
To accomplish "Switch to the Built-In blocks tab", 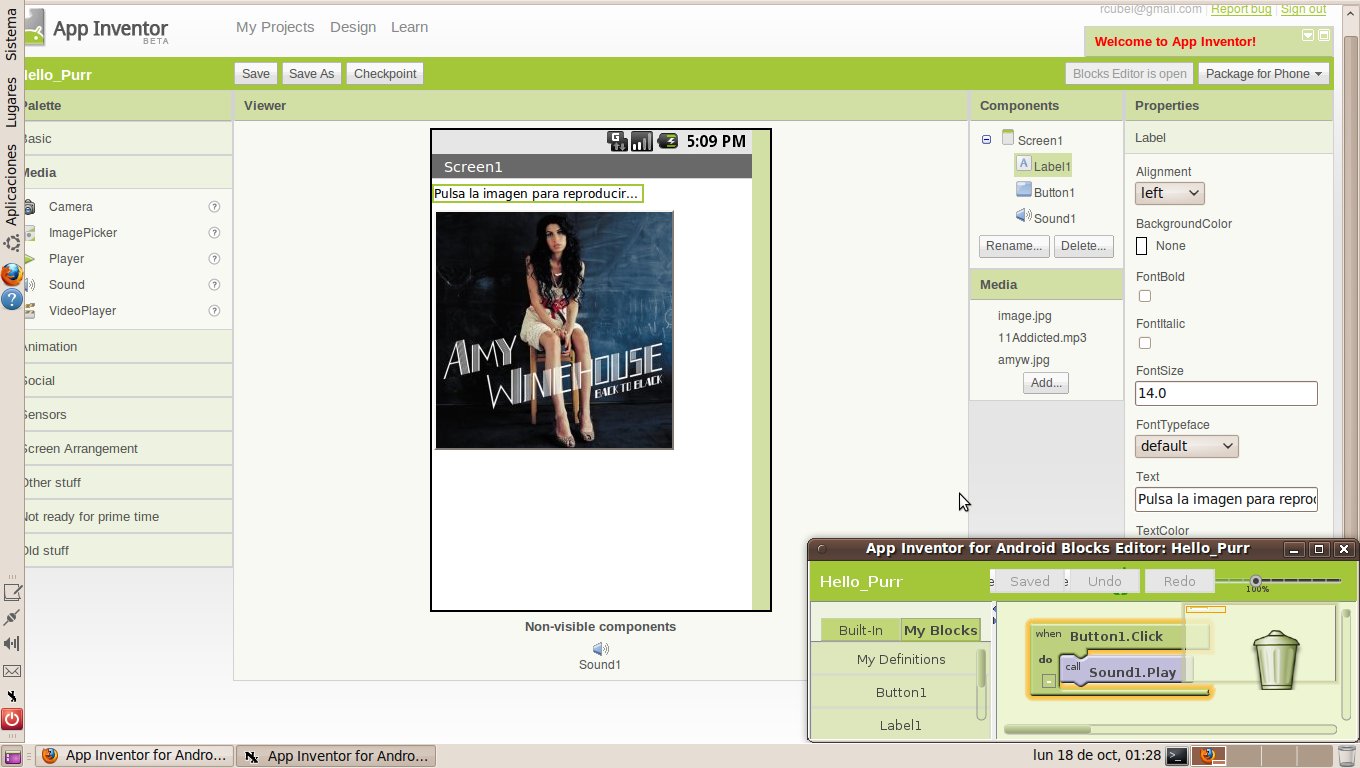I will click(861, 630).
